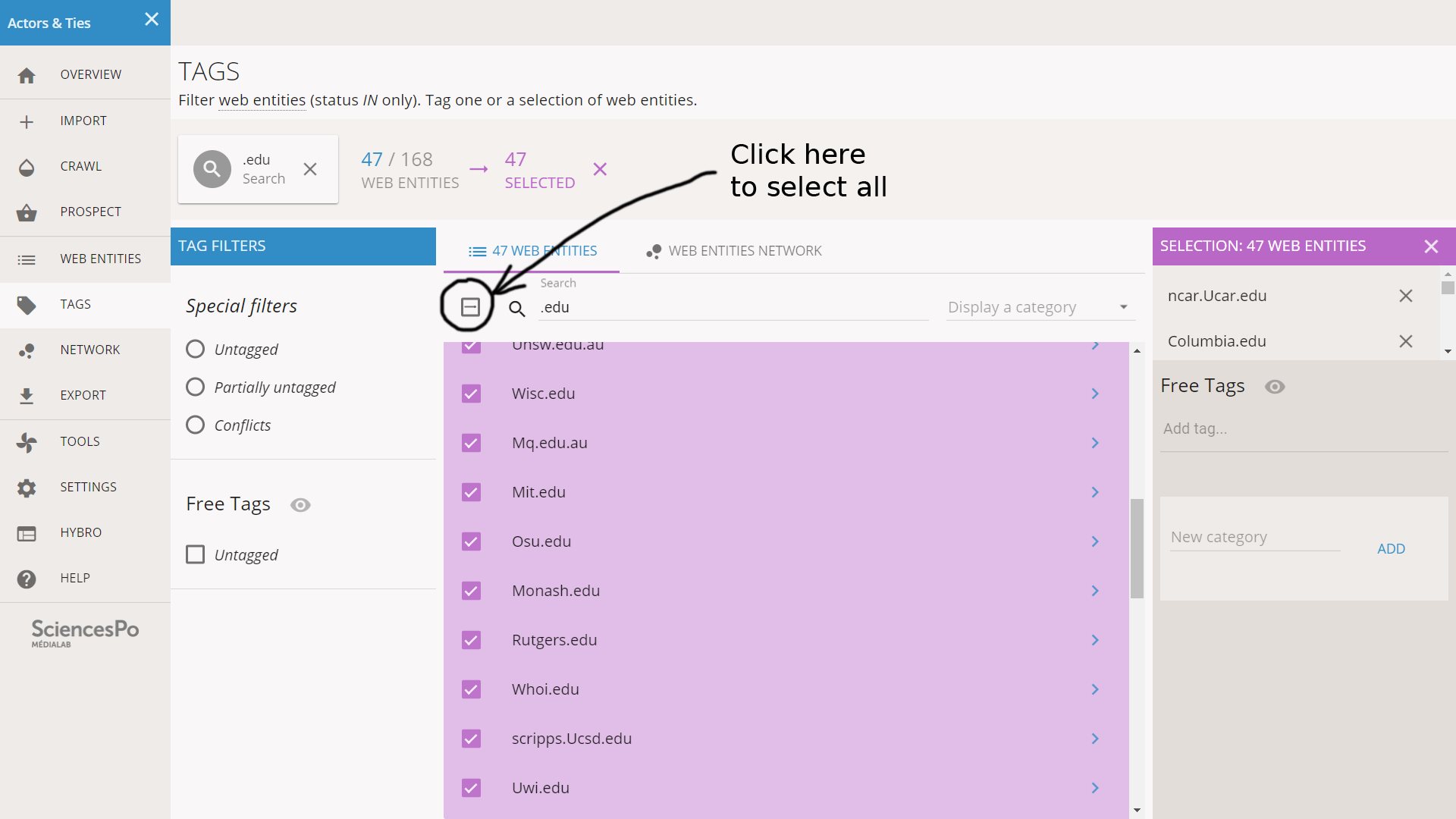Image resolution: width=1456 pixels, height=819 pixels.
Task: Click the entity list scrollbar thumb
Action: 1137,548
